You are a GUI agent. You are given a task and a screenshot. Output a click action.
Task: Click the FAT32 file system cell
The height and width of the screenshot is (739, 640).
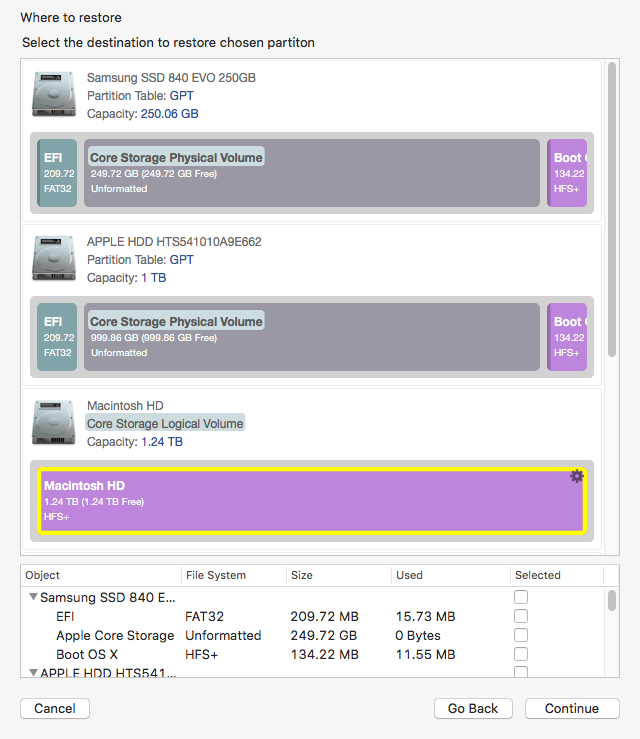pyautogui.click(x=205, y=616)
